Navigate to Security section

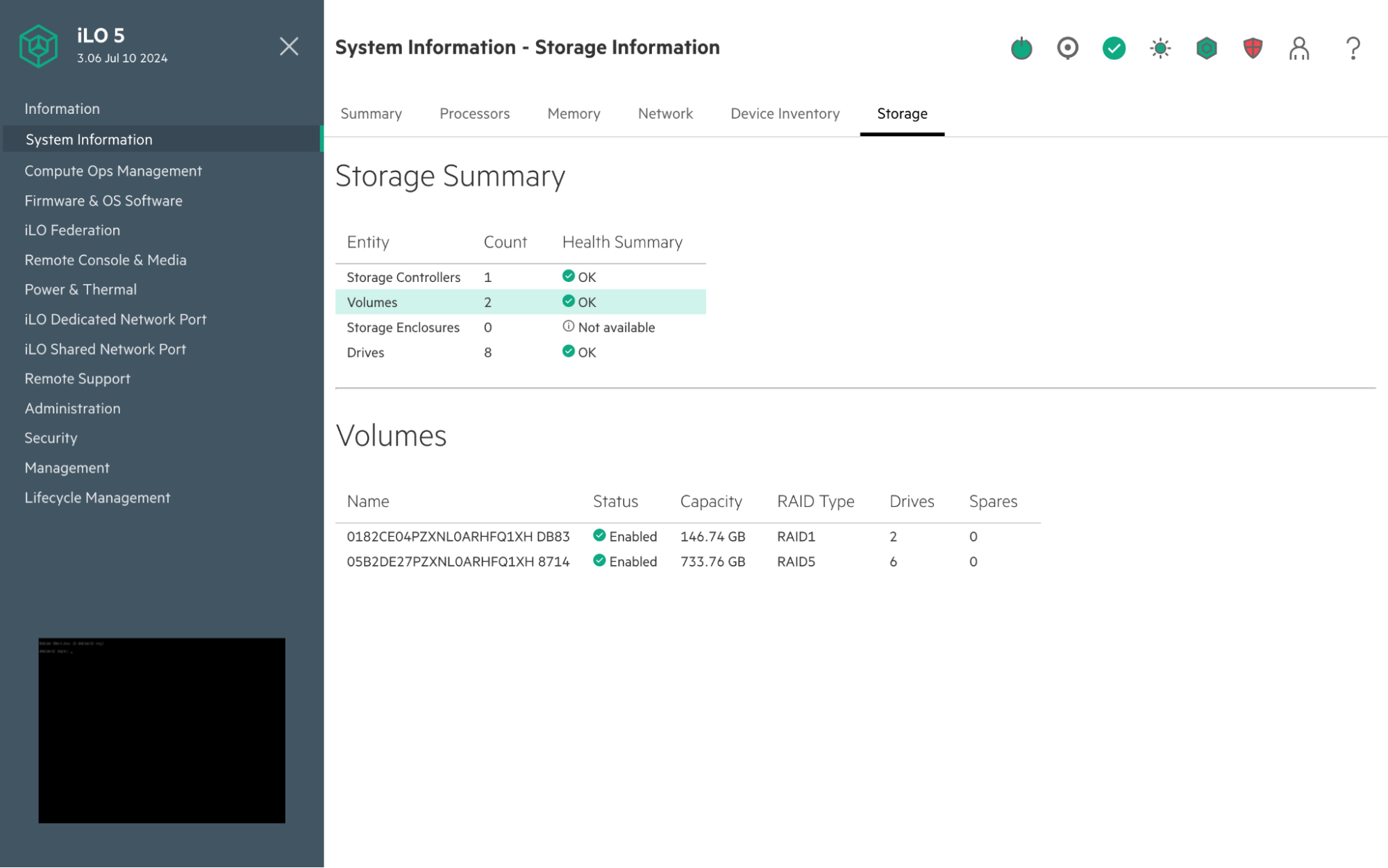click(x=50, y=437)
